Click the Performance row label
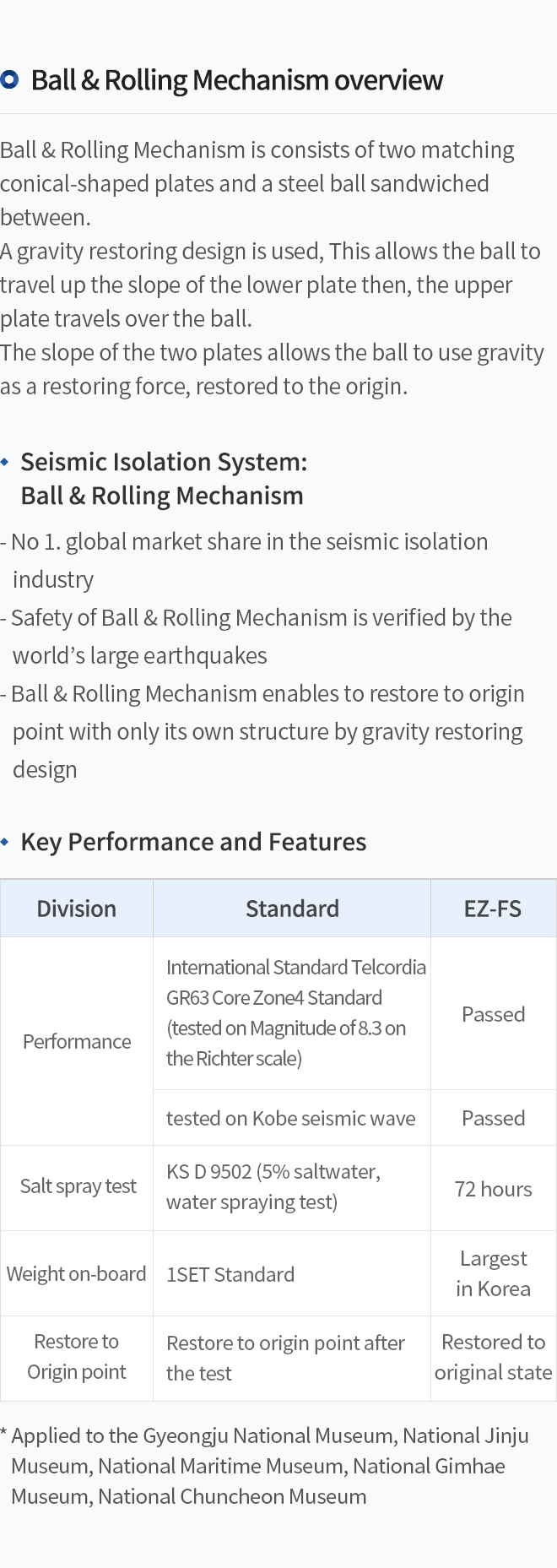Image resolution: width=557 pixels, height=1568 pixels. pyautogui.click(x=77, y=1041)
